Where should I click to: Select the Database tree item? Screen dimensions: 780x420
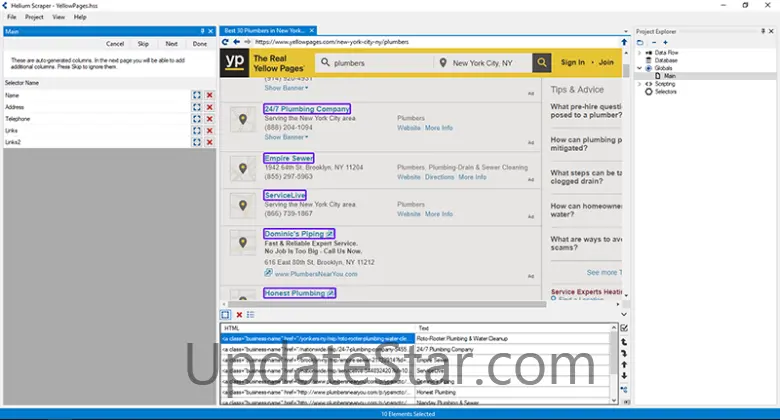coord(666,60)
